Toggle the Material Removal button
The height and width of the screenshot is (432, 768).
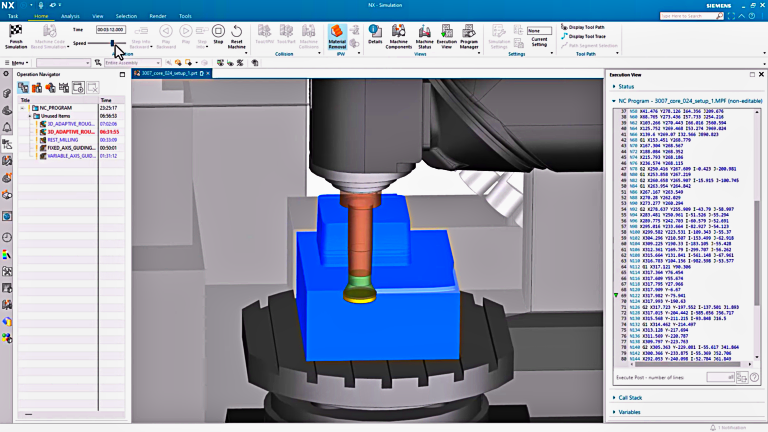(x=337, y=36)
